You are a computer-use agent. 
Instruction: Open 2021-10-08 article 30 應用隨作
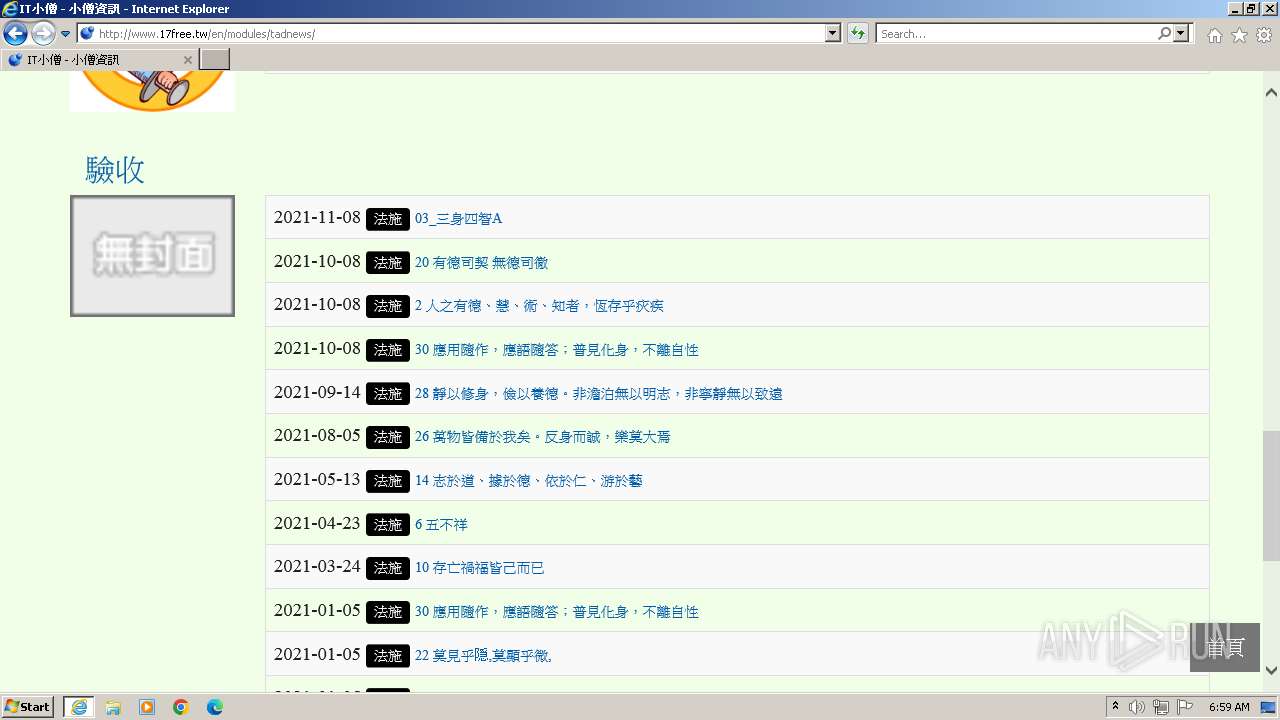click(557, 350)
